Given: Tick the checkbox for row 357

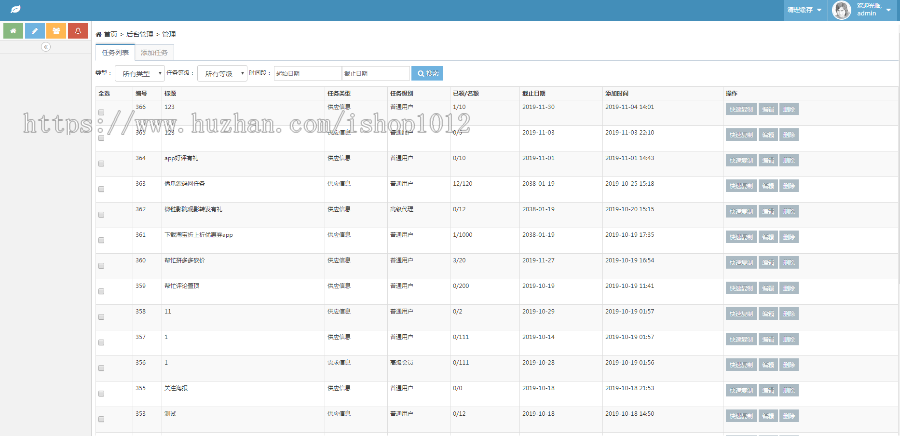Looking at the screenshot, I should 101,342.
